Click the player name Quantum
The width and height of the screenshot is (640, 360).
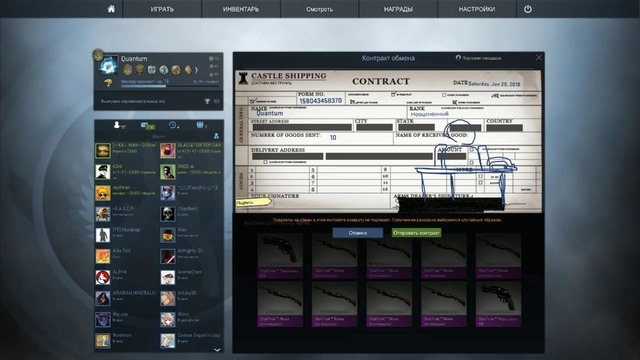click(x=134, y=59)
